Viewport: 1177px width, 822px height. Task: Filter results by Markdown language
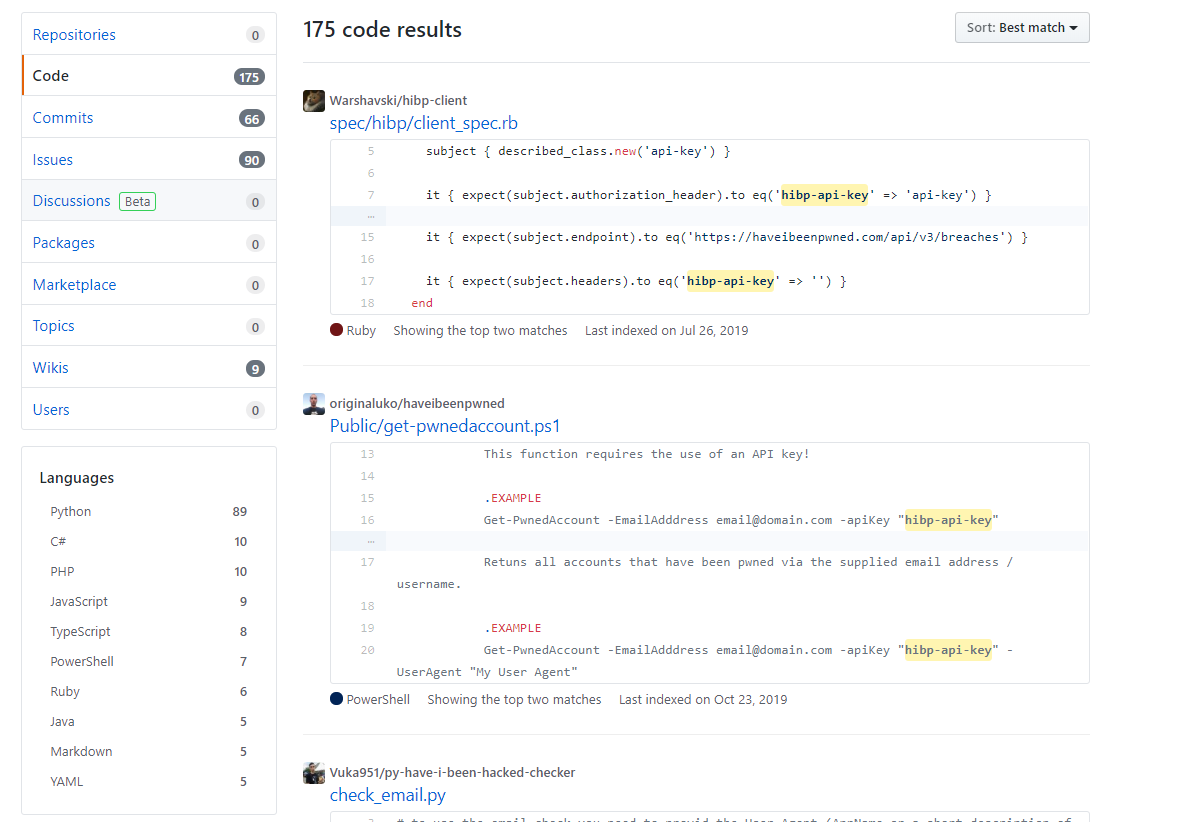pyautogui.click(x=149, y=752)
